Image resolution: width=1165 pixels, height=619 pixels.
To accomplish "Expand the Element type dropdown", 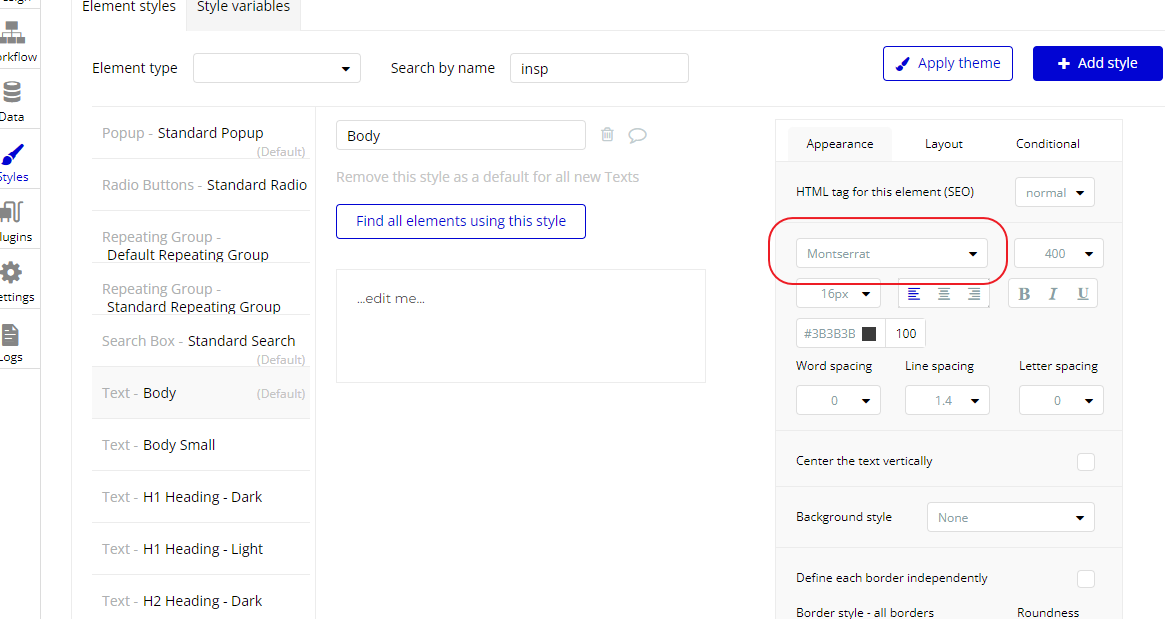I will tap(277, 69).
